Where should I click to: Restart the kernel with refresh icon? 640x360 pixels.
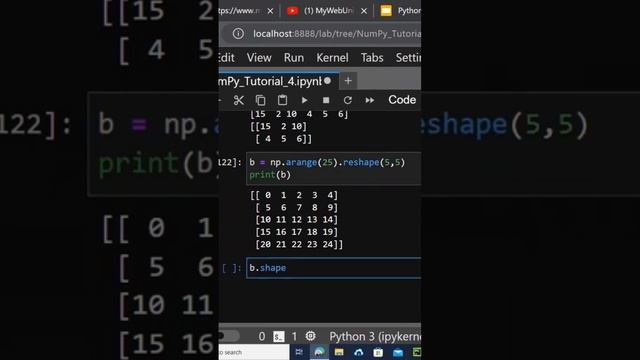coord(348,100)
